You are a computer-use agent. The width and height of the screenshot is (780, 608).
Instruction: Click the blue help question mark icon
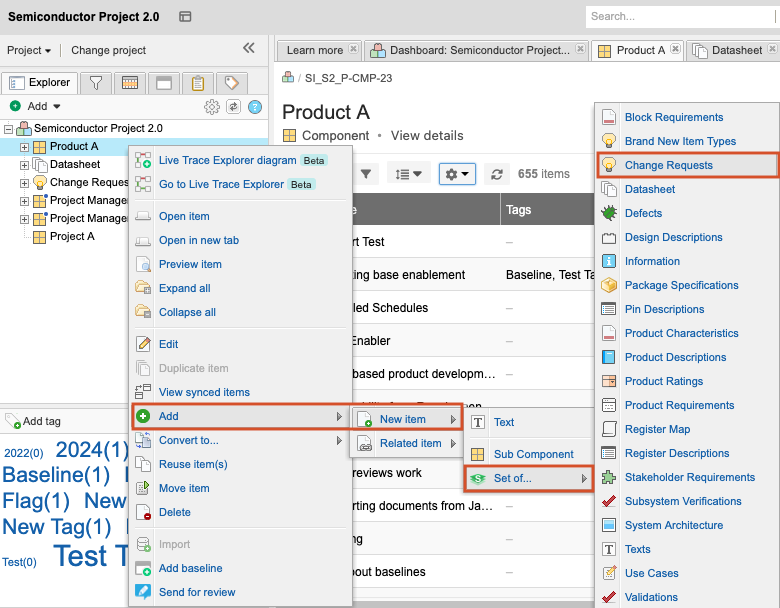(255, 106)
